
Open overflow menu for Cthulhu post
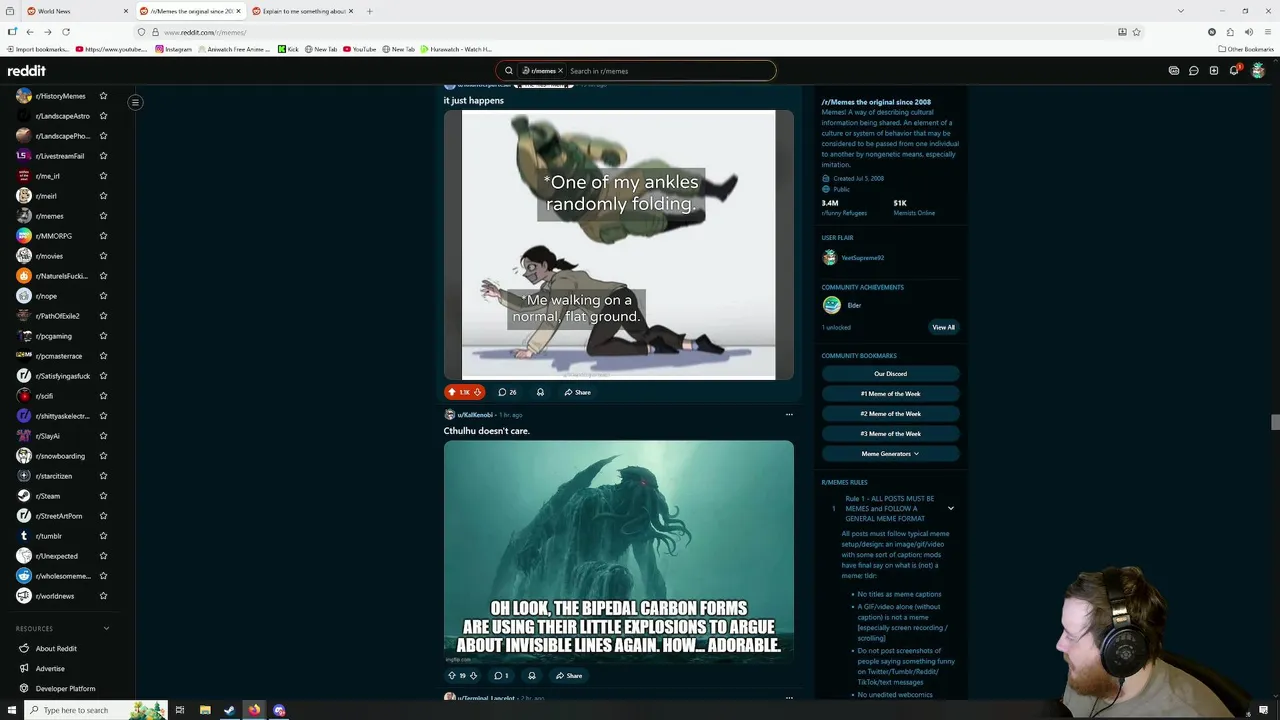(x=789, y=414)
